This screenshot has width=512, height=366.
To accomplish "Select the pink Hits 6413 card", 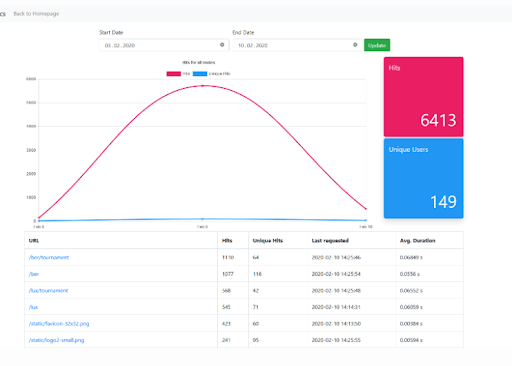I will [x=423, y=97].
